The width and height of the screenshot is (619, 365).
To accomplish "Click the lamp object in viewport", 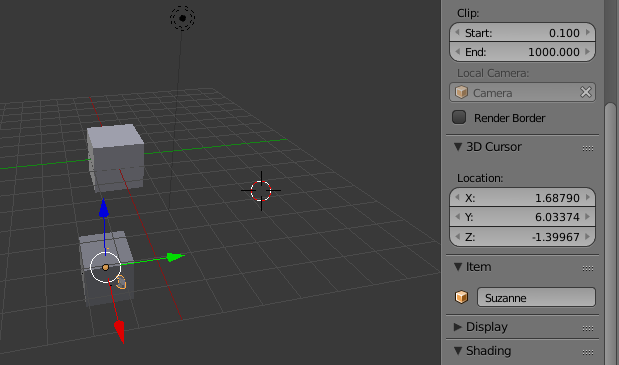I will tap(182, 18).
